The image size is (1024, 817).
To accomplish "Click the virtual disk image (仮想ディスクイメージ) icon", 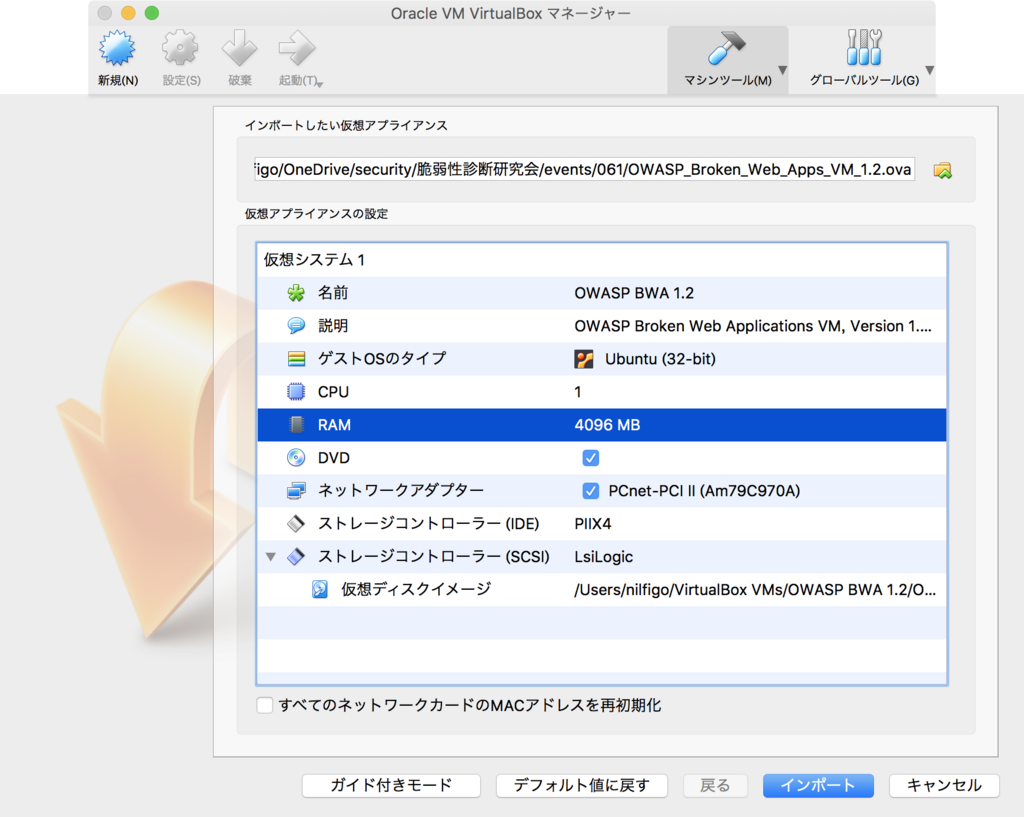I will [319, 589].
